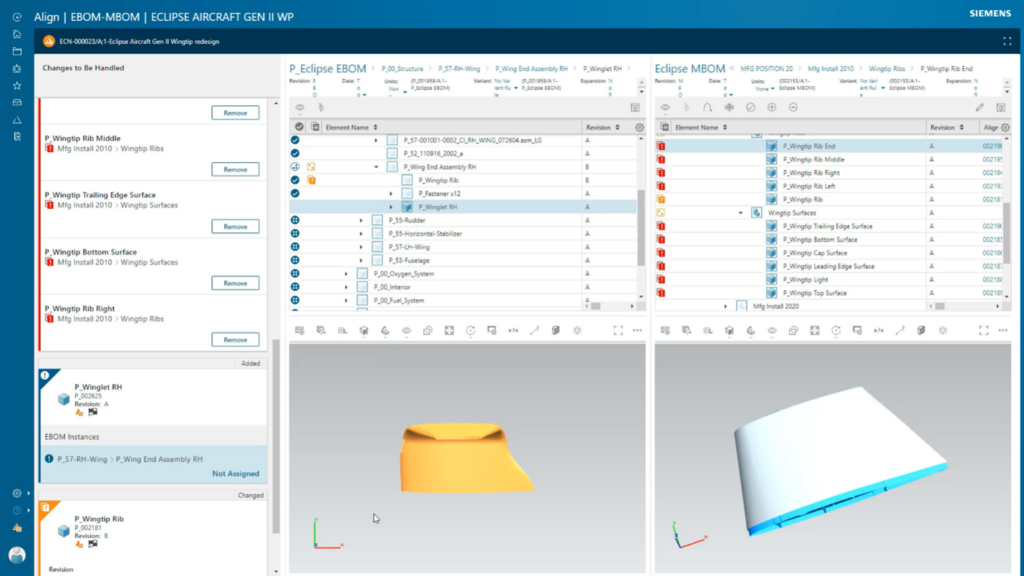Open P_00_Structure breadcrumb in EBOM

[402, 69]
